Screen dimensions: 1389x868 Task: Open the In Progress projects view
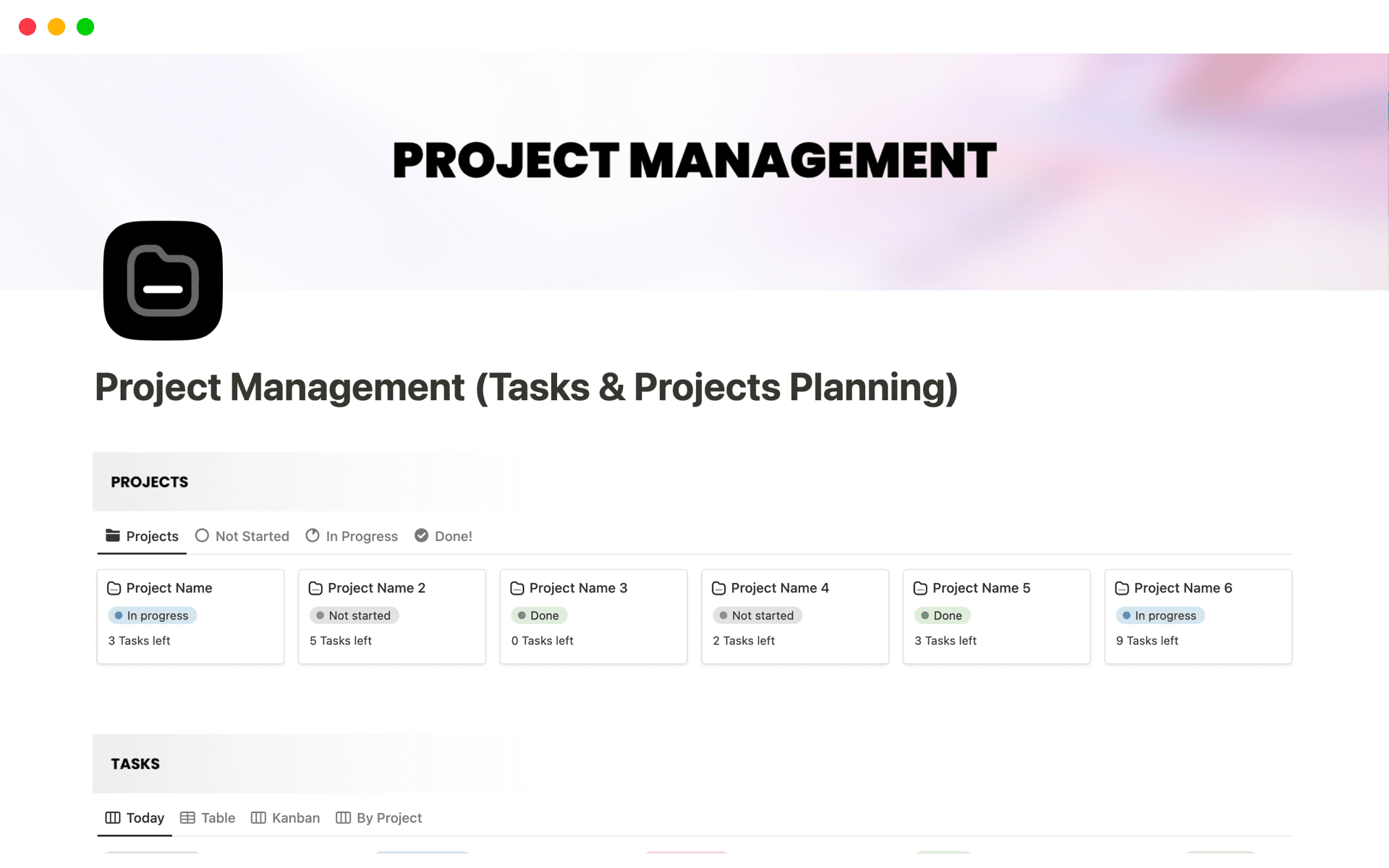(x=361, y=535)
